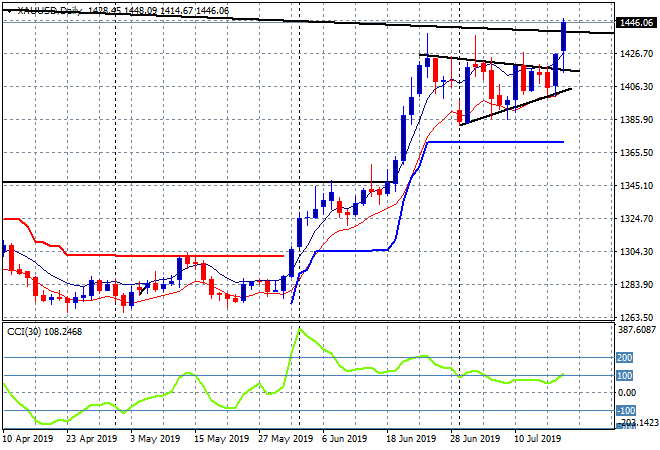Click date label 10 Jul 2019
This screenshot has height=450, width=660.
[x=538, y=439]
